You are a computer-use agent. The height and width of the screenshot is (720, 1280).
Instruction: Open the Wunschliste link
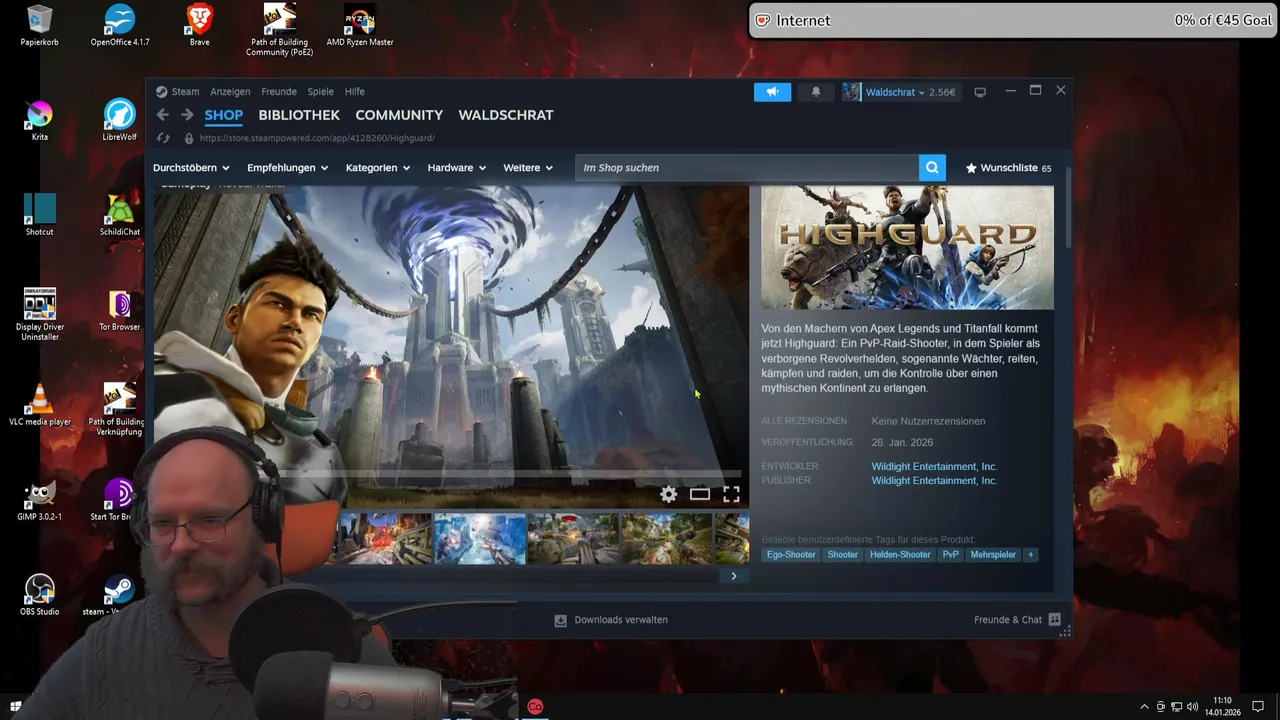click(1008, 168)
